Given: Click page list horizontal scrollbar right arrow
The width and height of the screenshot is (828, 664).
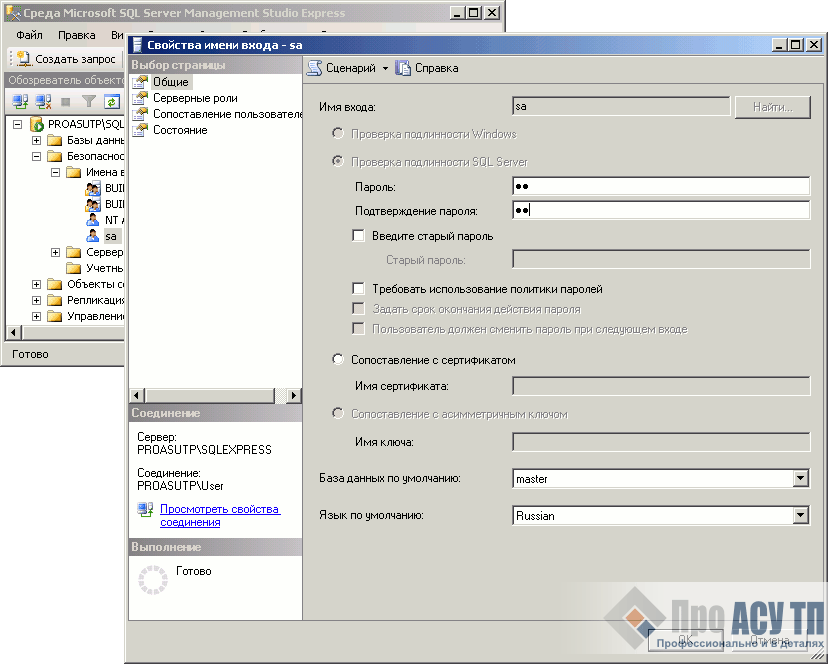Looking at the screenshot, I should pos(294,395).
